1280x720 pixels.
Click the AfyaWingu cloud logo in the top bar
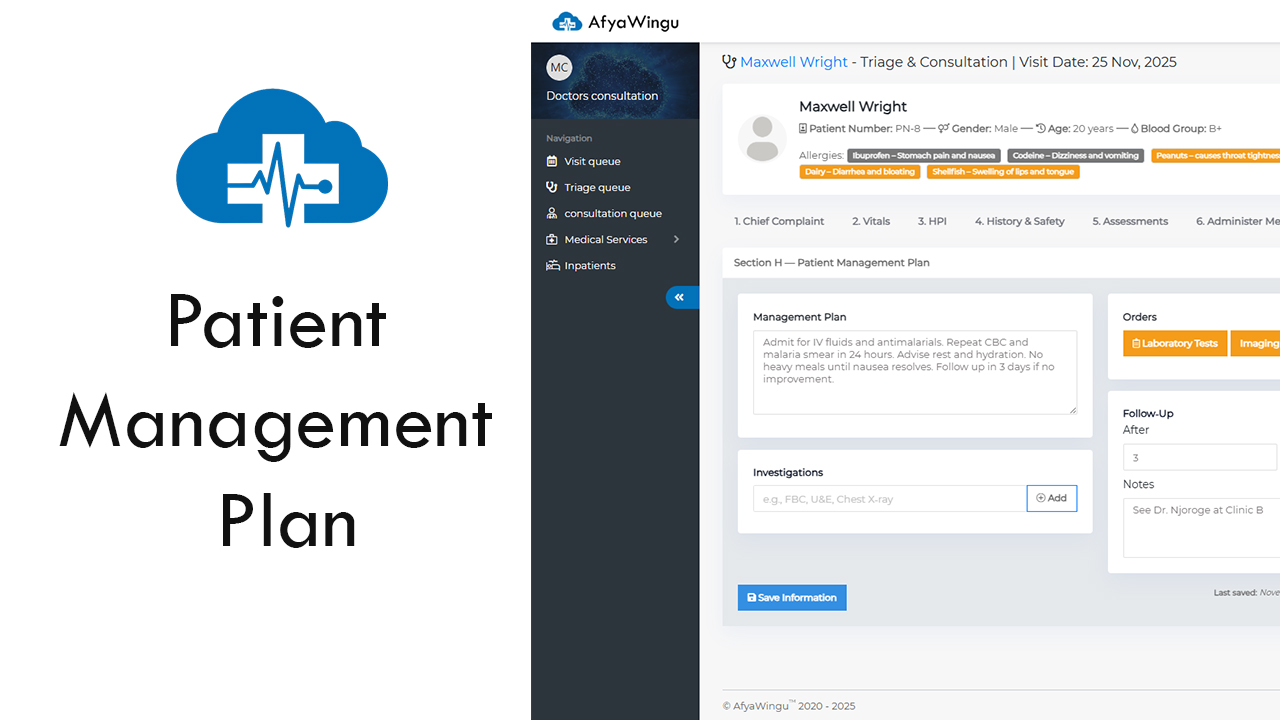click(567, 21)
